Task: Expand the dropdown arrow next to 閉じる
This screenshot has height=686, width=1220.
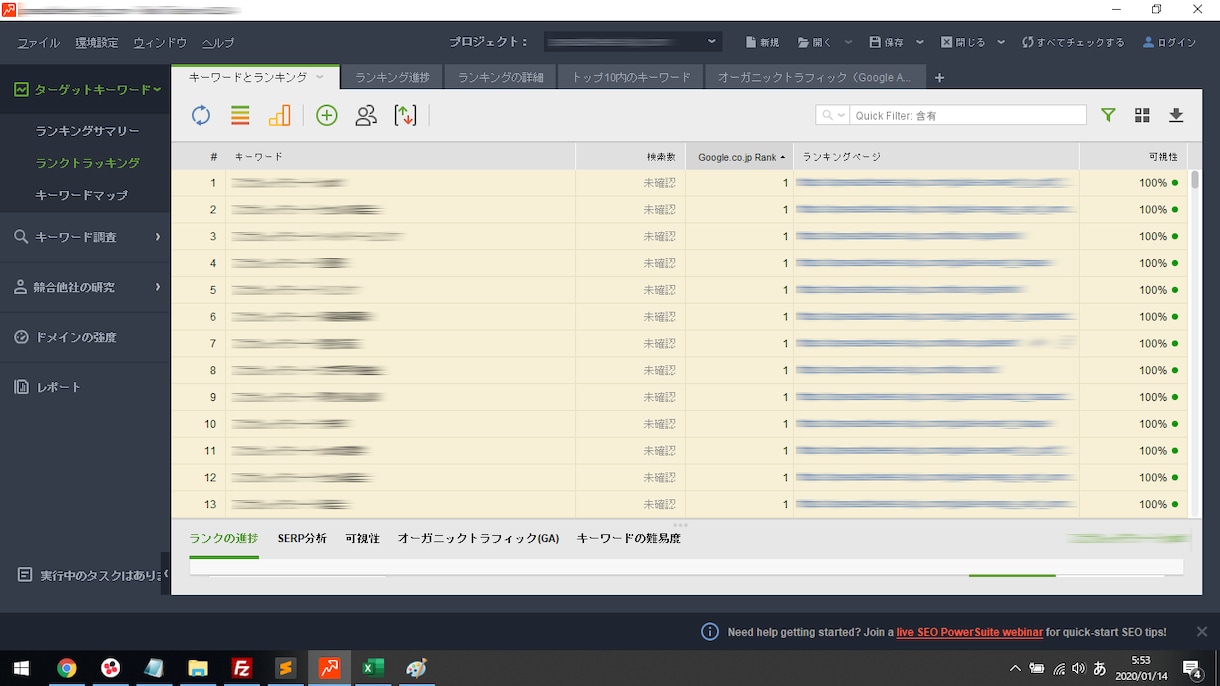Action: coord(1002,42)
